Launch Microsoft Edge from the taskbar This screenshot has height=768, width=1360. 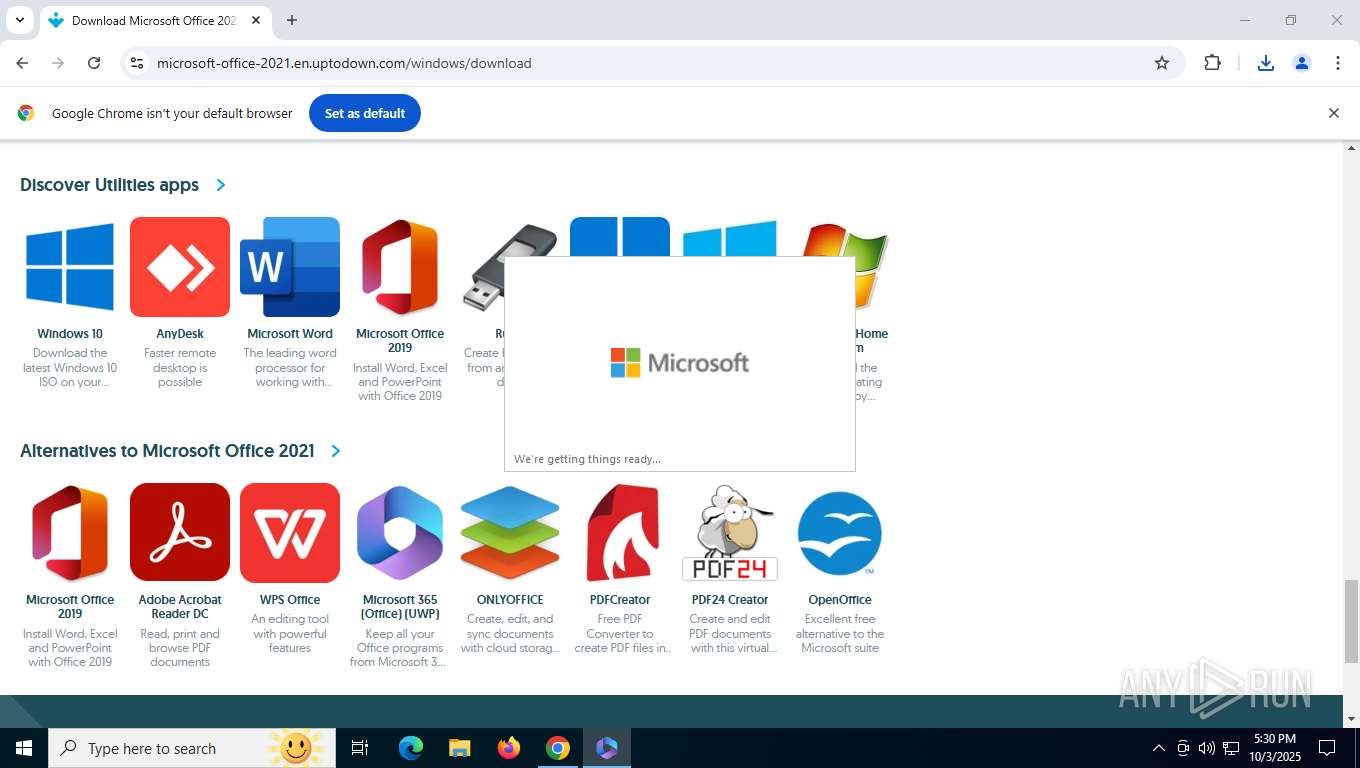[x=411, y=748]
